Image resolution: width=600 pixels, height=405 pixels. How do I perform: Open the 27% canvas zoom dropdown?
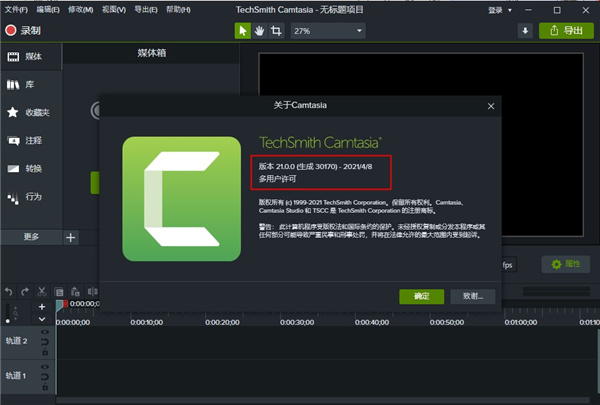(x=328, y=31)
